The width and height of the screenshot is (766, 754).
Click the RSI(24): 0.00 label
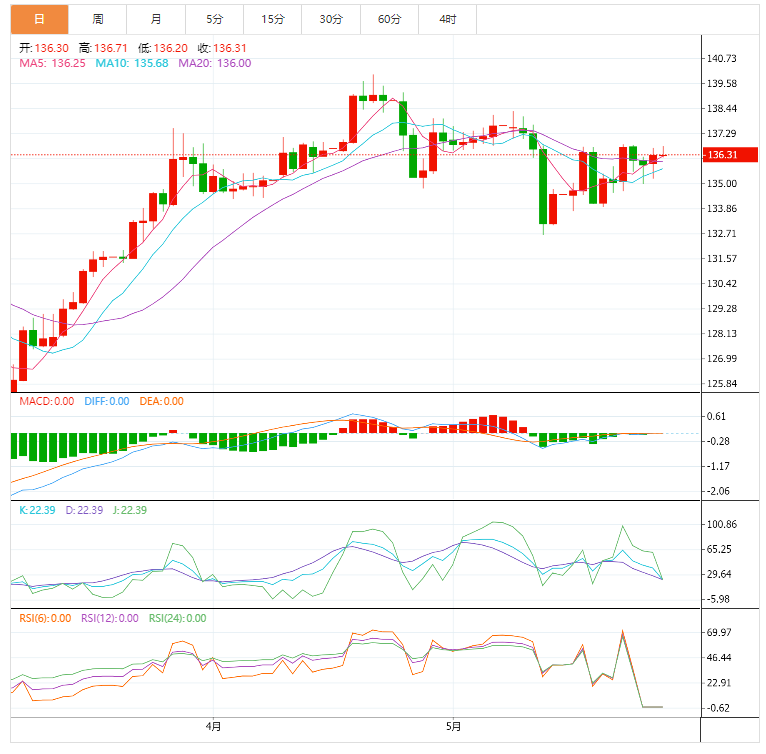pos(178,619)
